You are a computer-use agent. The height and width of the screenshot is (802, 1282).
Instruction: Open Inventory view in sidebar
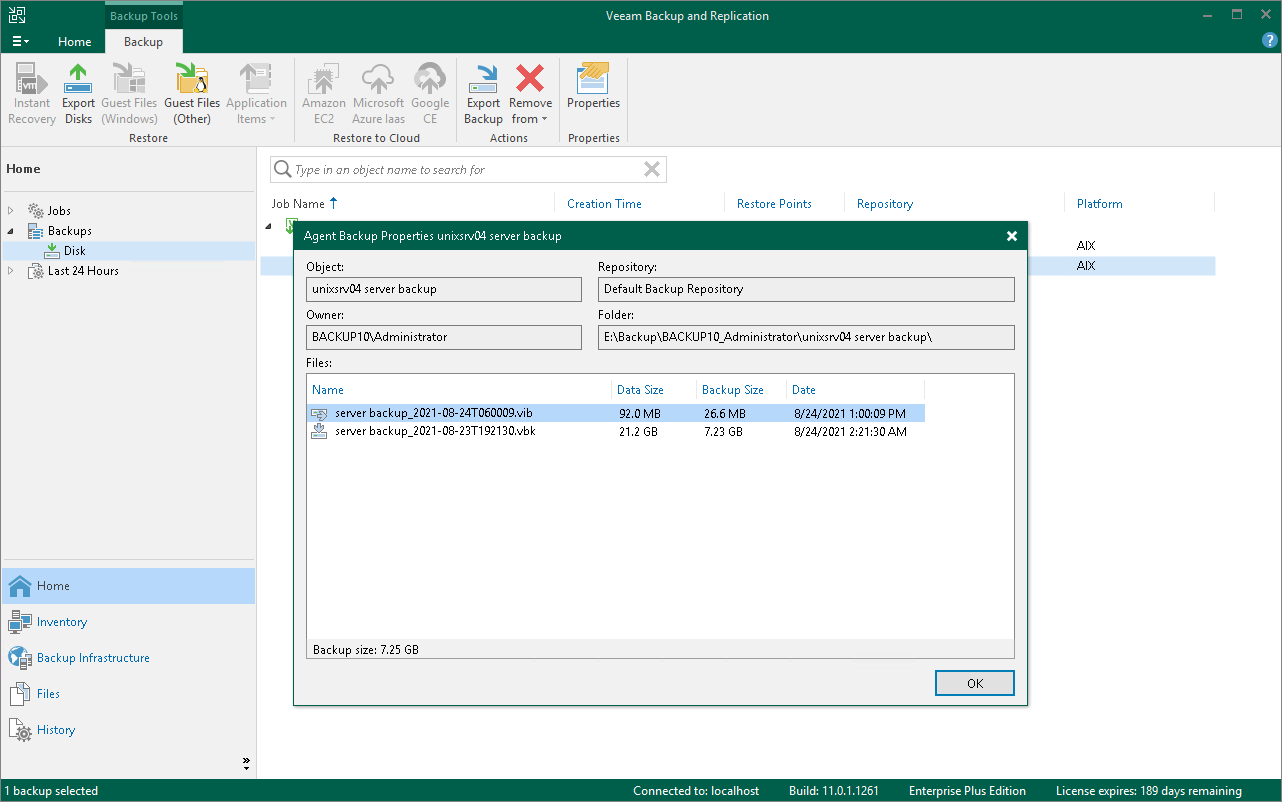(62, 622)
